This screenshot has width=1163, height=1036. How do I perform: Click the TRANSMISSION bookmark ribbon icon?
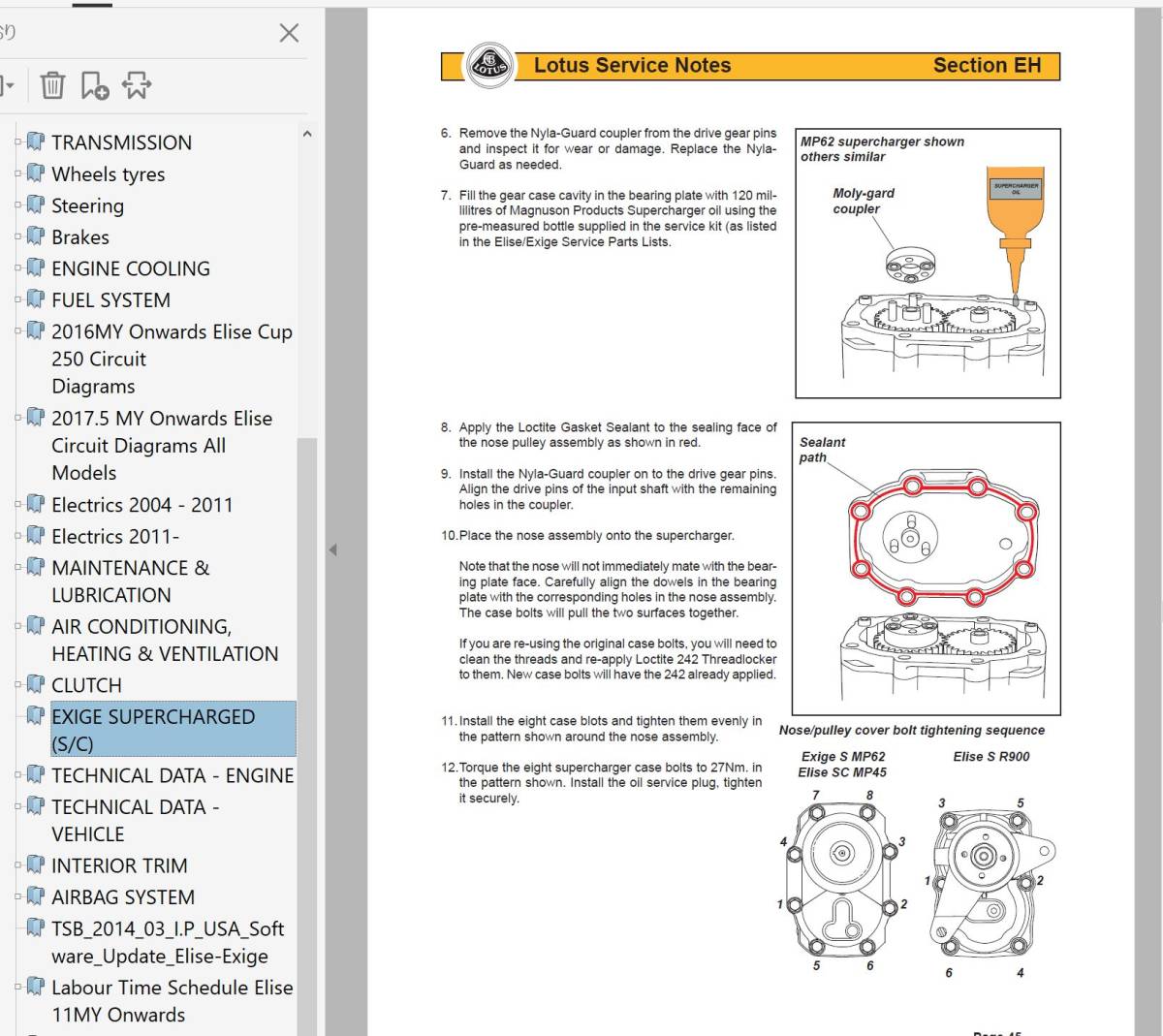36,141
